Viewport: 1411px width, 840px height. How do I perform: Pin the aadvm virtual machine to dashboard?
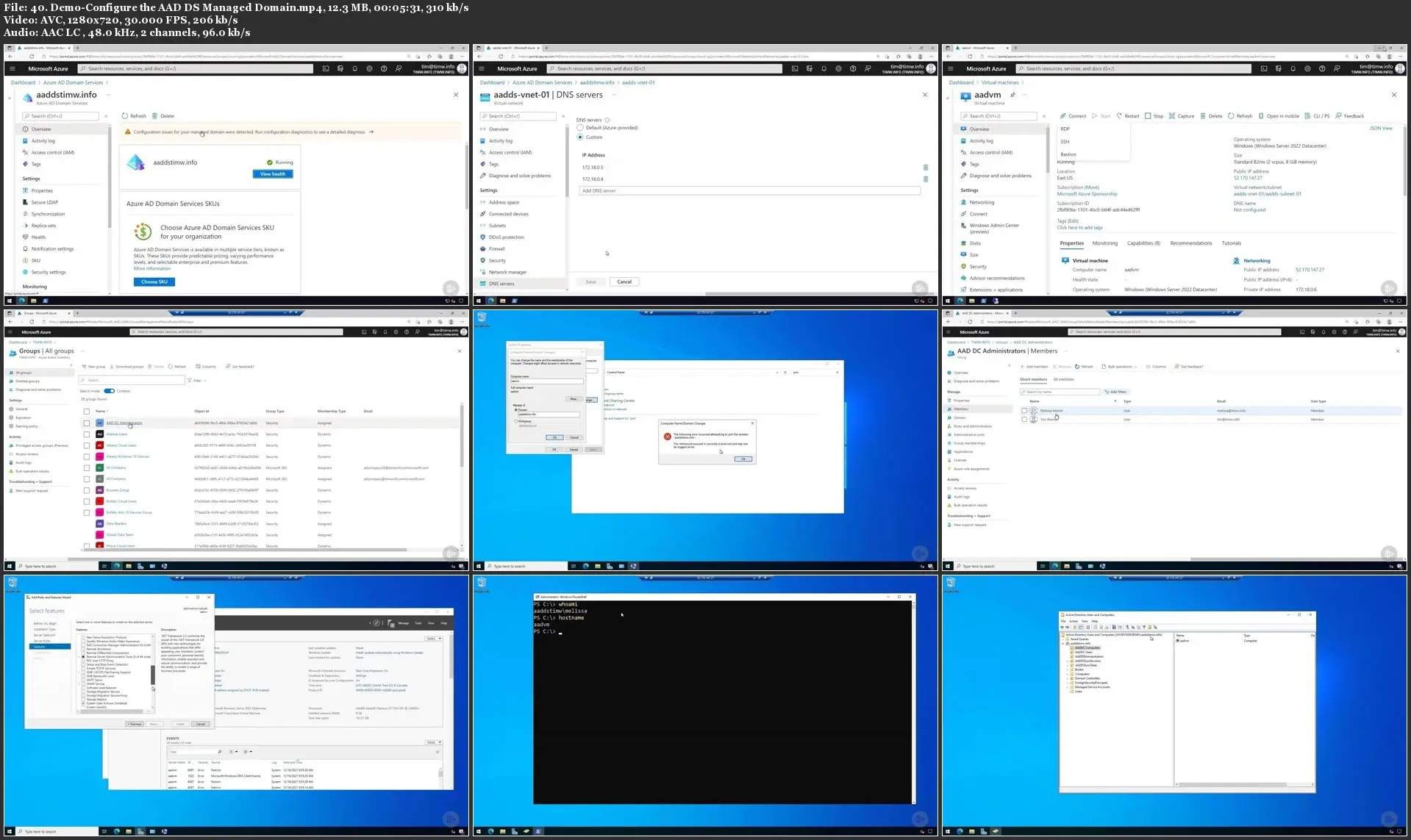[1012, 95]
